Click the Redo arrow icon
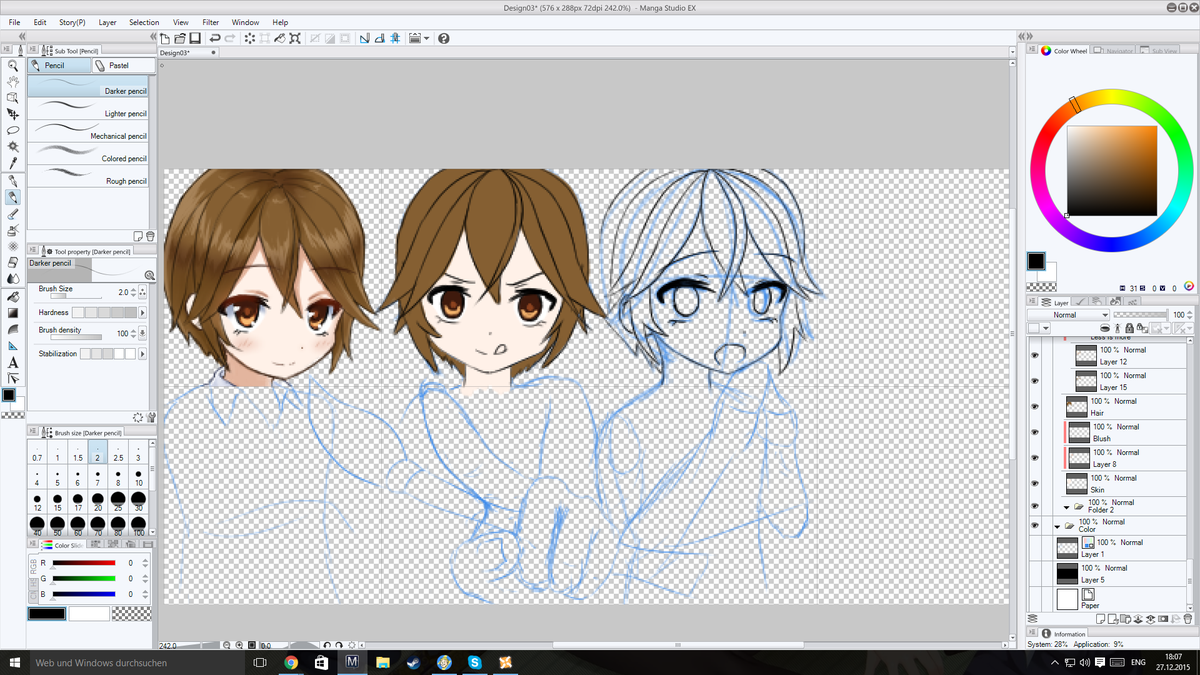The width and height of the screenshot is (1200, 675). [230, 38]
